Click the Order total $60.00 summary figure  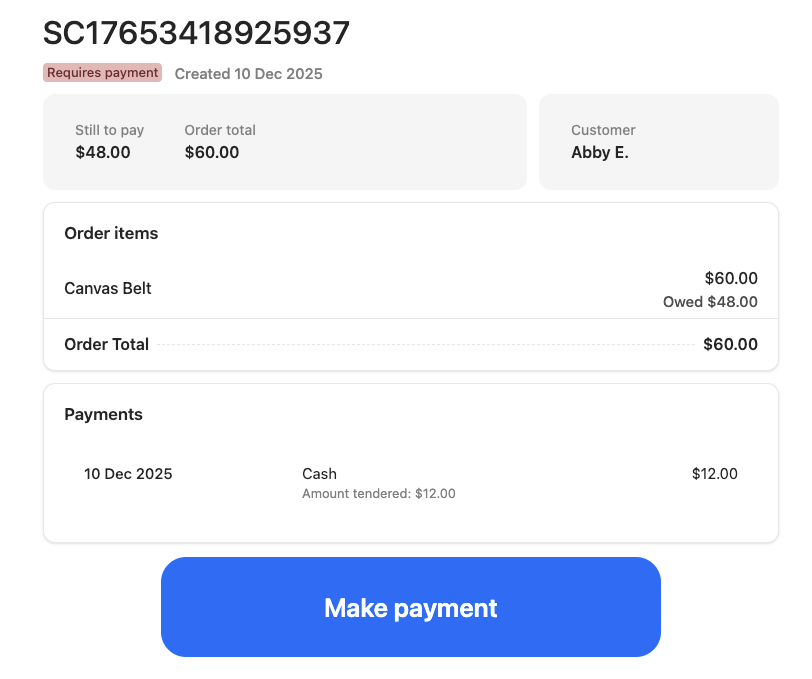[212, 152]
